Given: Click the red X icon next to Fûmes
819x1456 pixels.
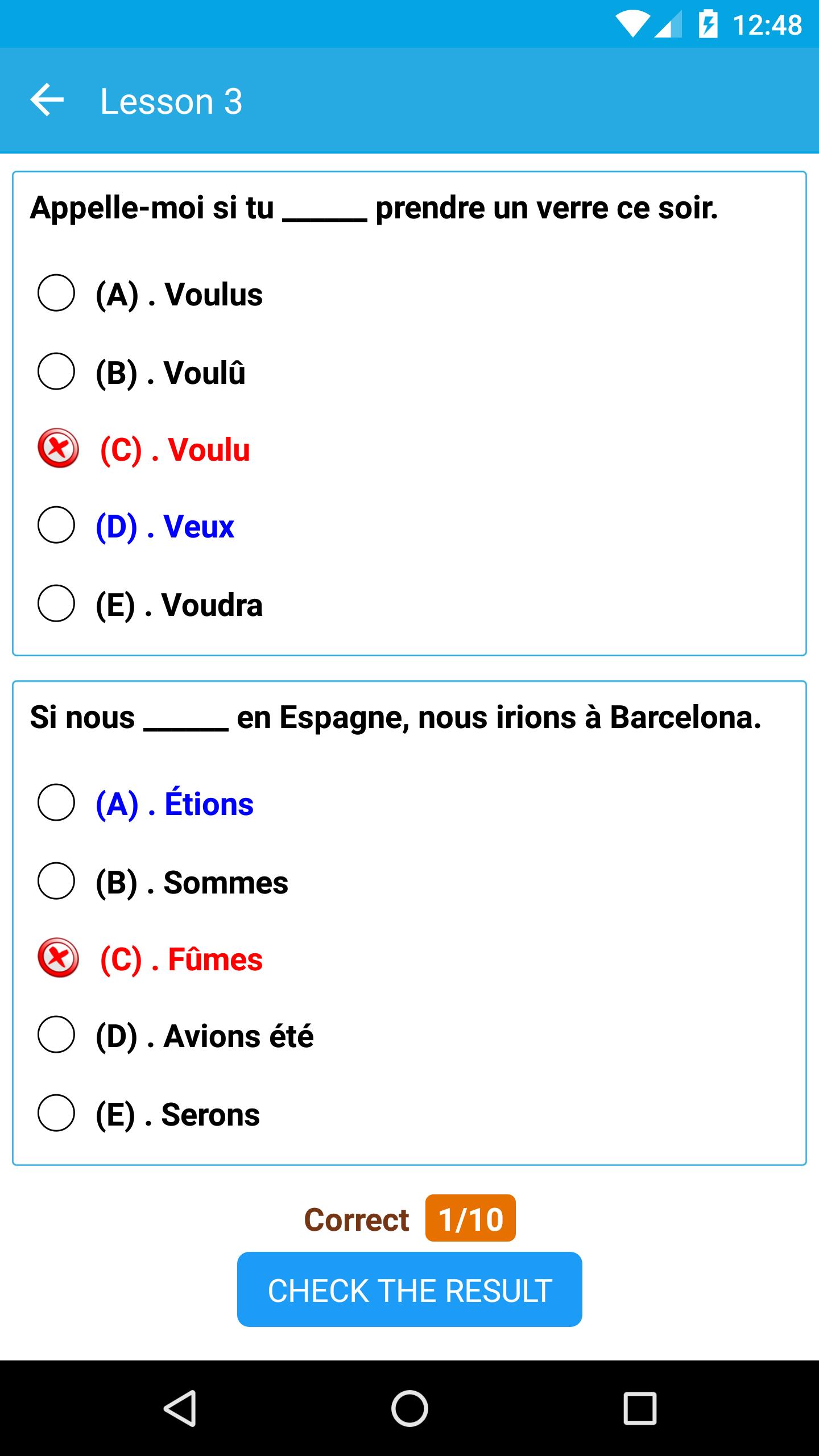Looking at the screenshot, I should pyautogui.click(x=58, y=958).
